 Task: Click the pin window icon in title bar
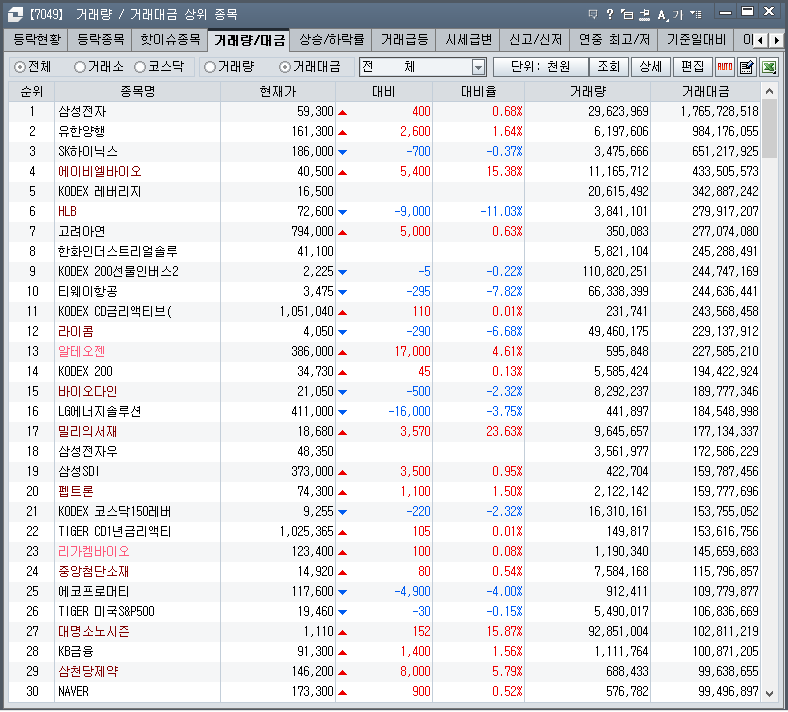(x=644, y=15)
